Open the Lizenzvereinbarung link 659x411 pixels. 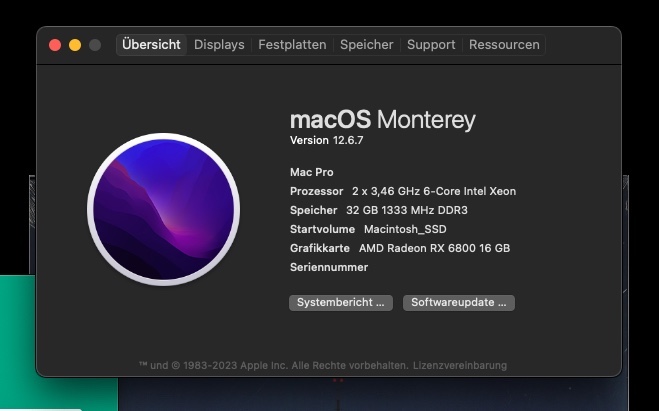click(460, 365)
